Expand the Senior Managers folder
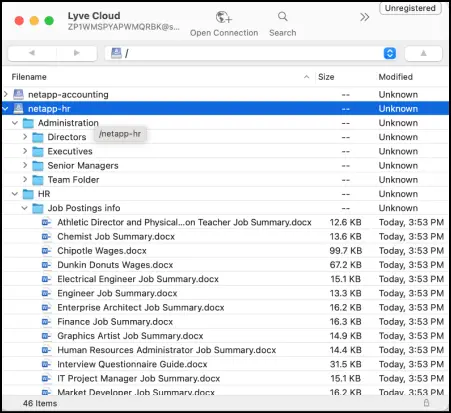Screen dimensions: 451x413 tap(25, 165)
